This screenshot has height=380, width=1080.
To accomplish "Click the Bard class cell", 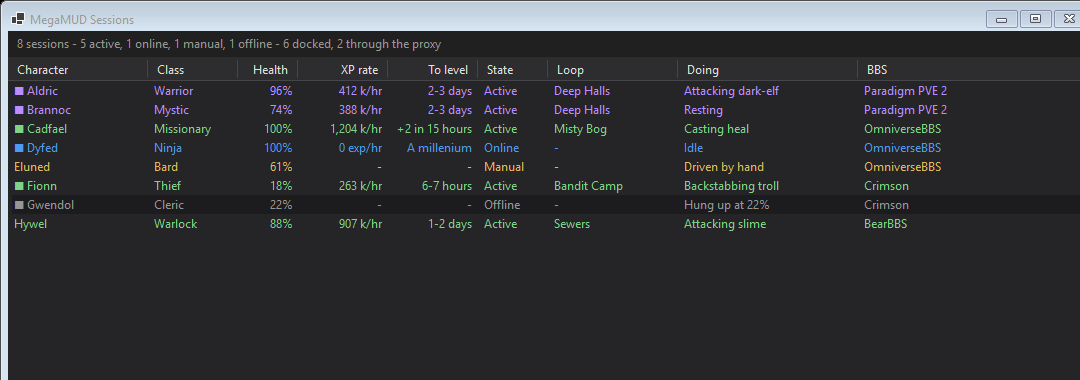I will [166, 167].
